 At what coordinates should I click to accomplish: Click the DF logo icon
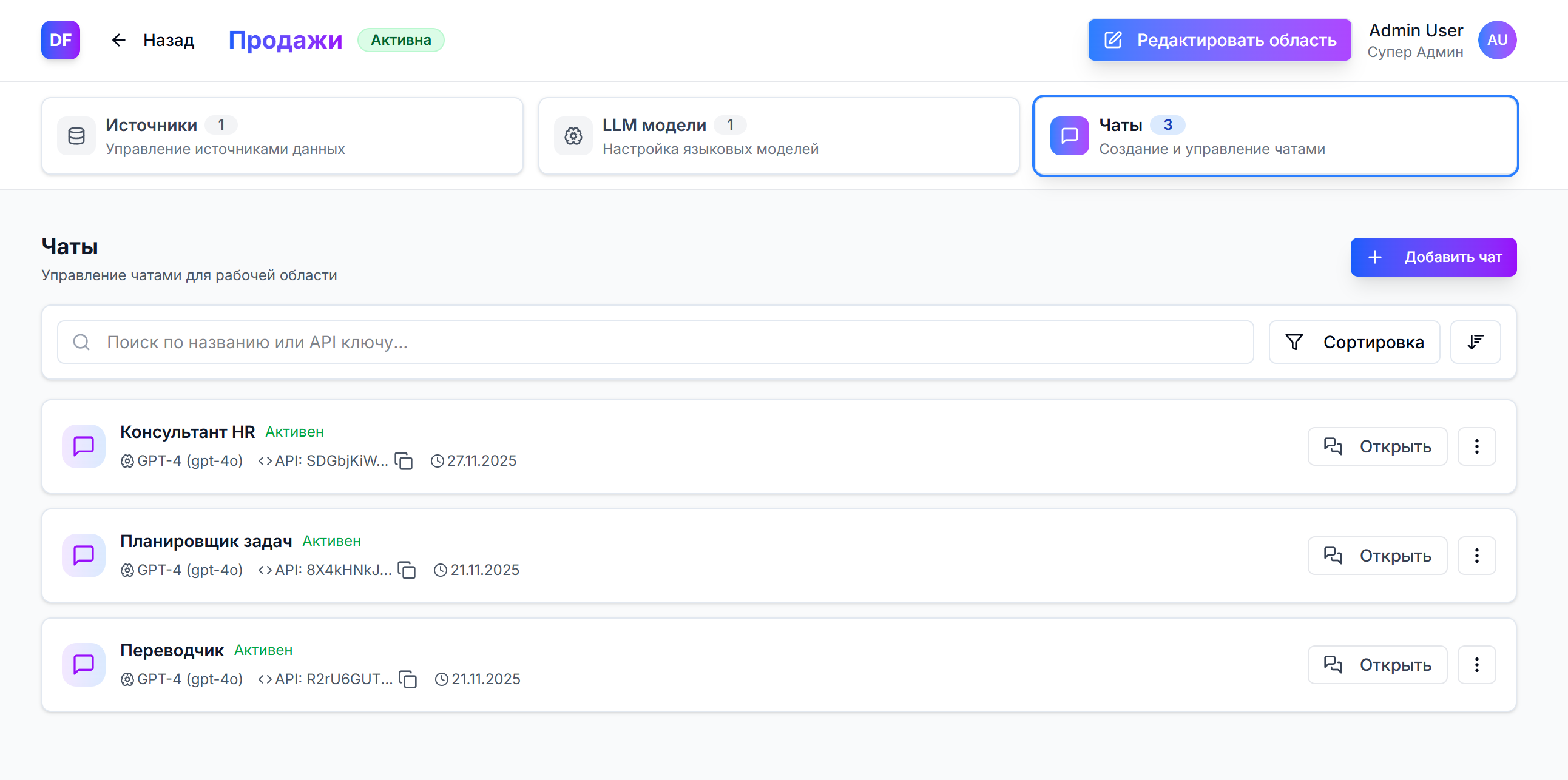click(x=60, y=40)
